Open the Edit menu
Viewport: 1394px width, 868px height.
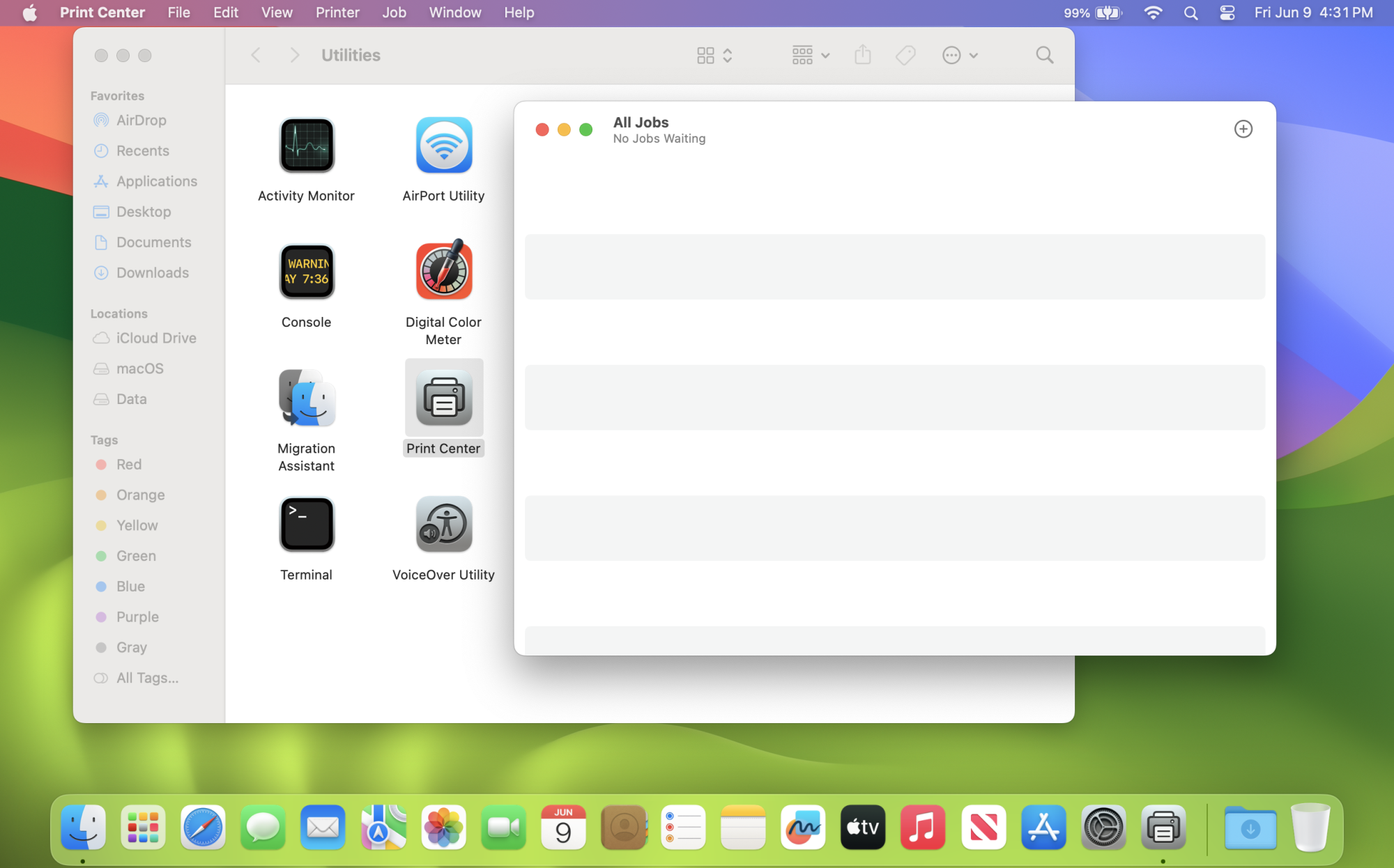tap(226, 13)
